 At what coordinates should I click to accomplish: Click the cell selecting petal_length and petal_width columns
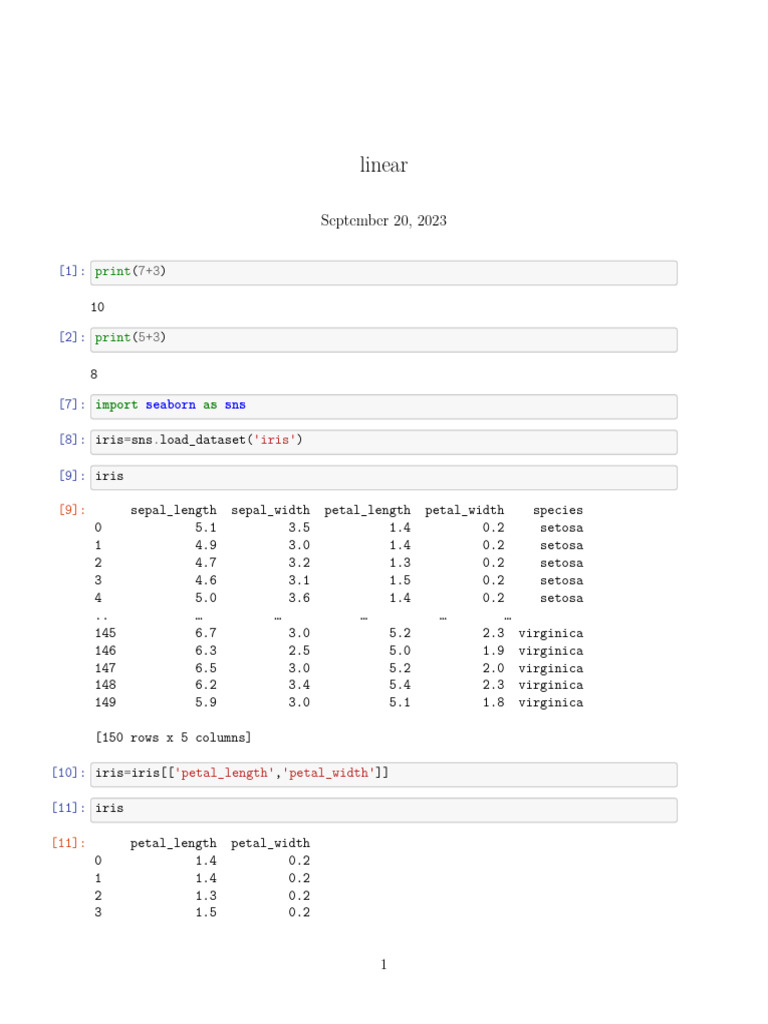pyautogui.click(x=383, y=775)
